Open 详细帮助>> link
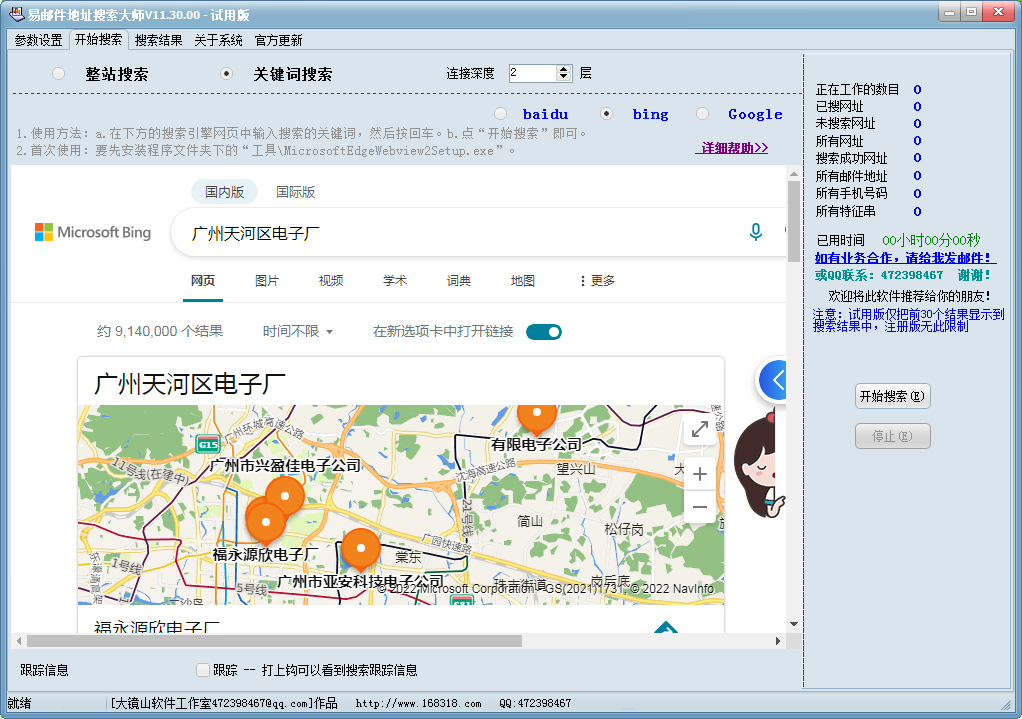Image resolution: width=1022 pixels, height=719 pixels. click(x=731, y=148)
